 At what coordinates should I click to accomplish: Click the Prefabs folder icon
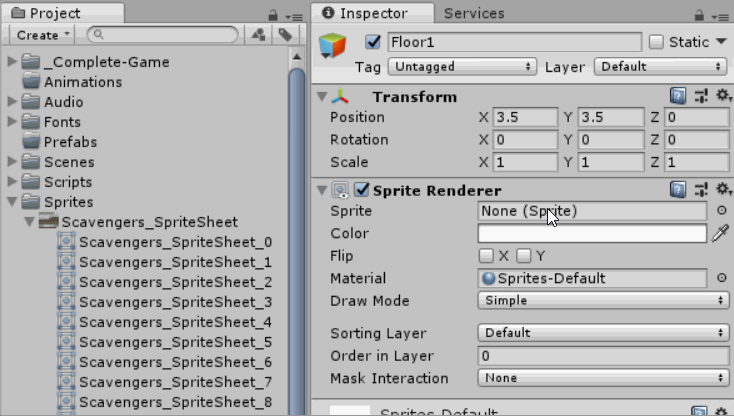tap(31, 141)
